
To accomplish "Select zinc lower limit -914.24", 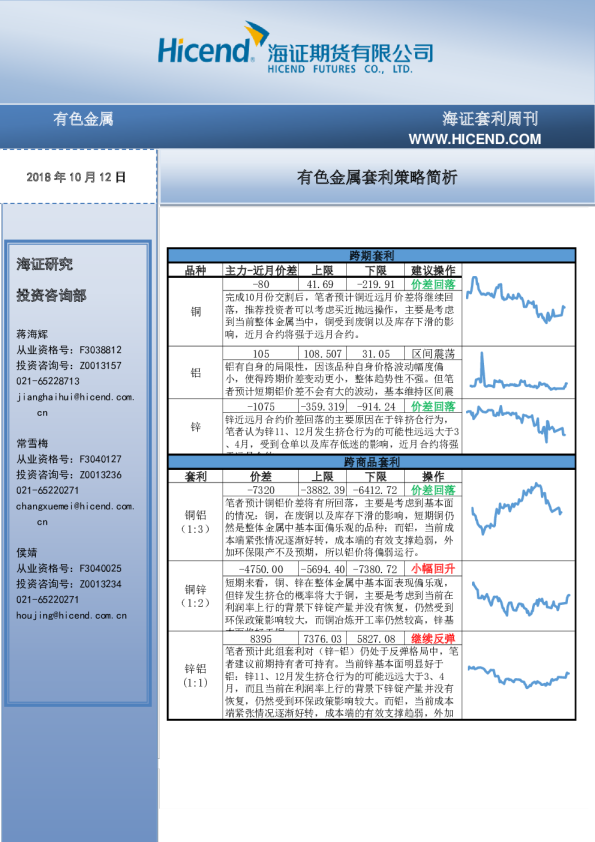I will pyautogui.click(x=375, y=407).
